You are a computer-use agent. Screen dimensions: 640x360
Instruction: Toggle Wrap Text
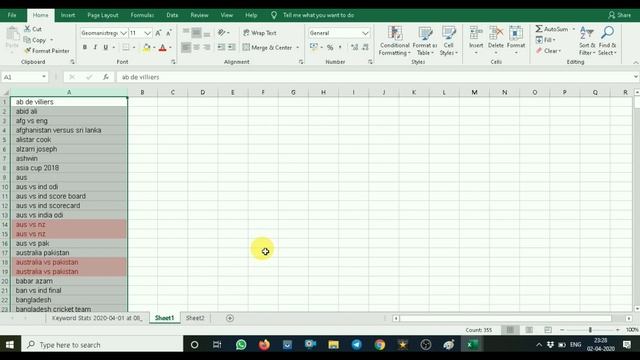[260, 33]
